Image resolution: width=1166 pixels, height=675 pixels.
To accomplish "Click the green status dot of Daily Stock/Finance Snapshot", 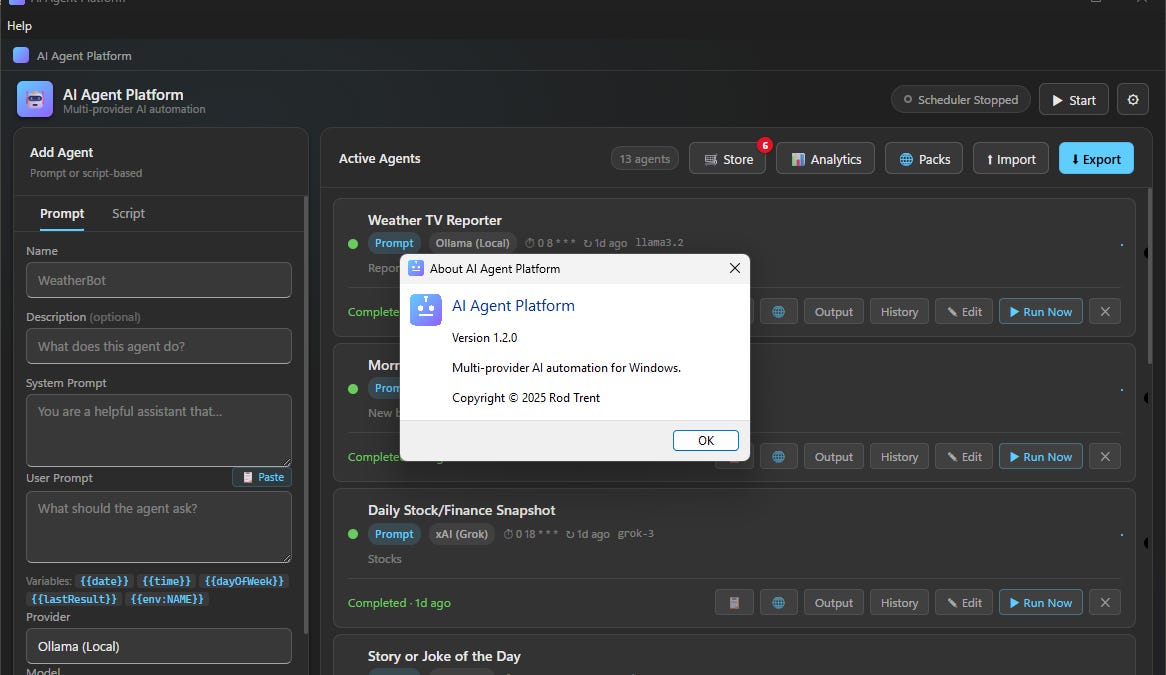I will (353, 534).
